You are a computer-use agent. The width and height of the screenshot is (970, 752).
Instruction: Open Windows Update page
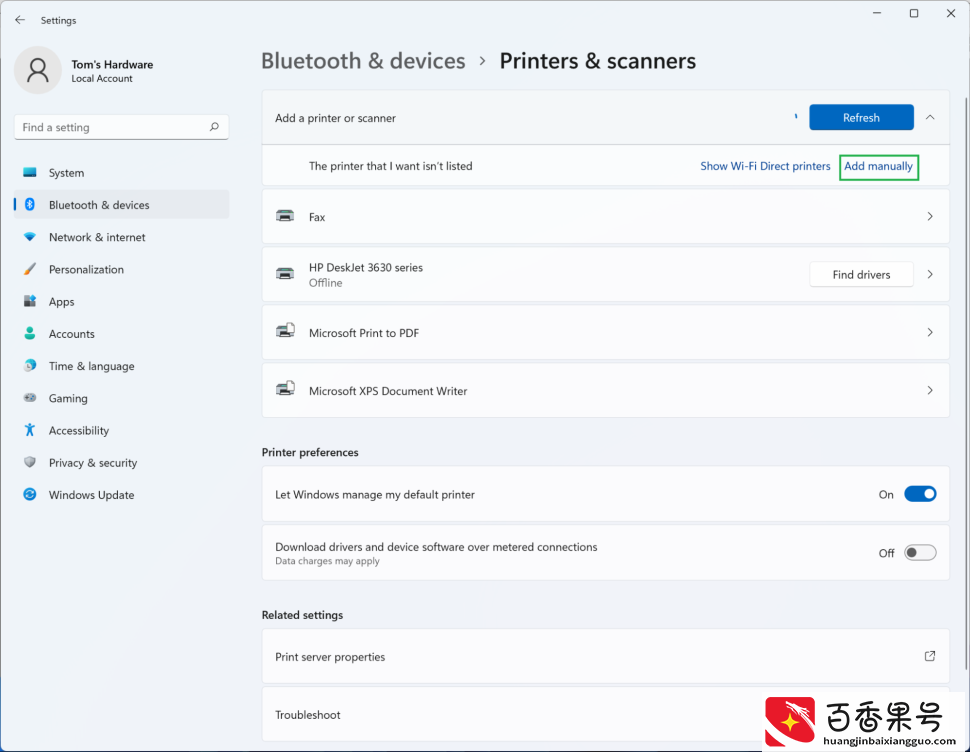point(122,494)
